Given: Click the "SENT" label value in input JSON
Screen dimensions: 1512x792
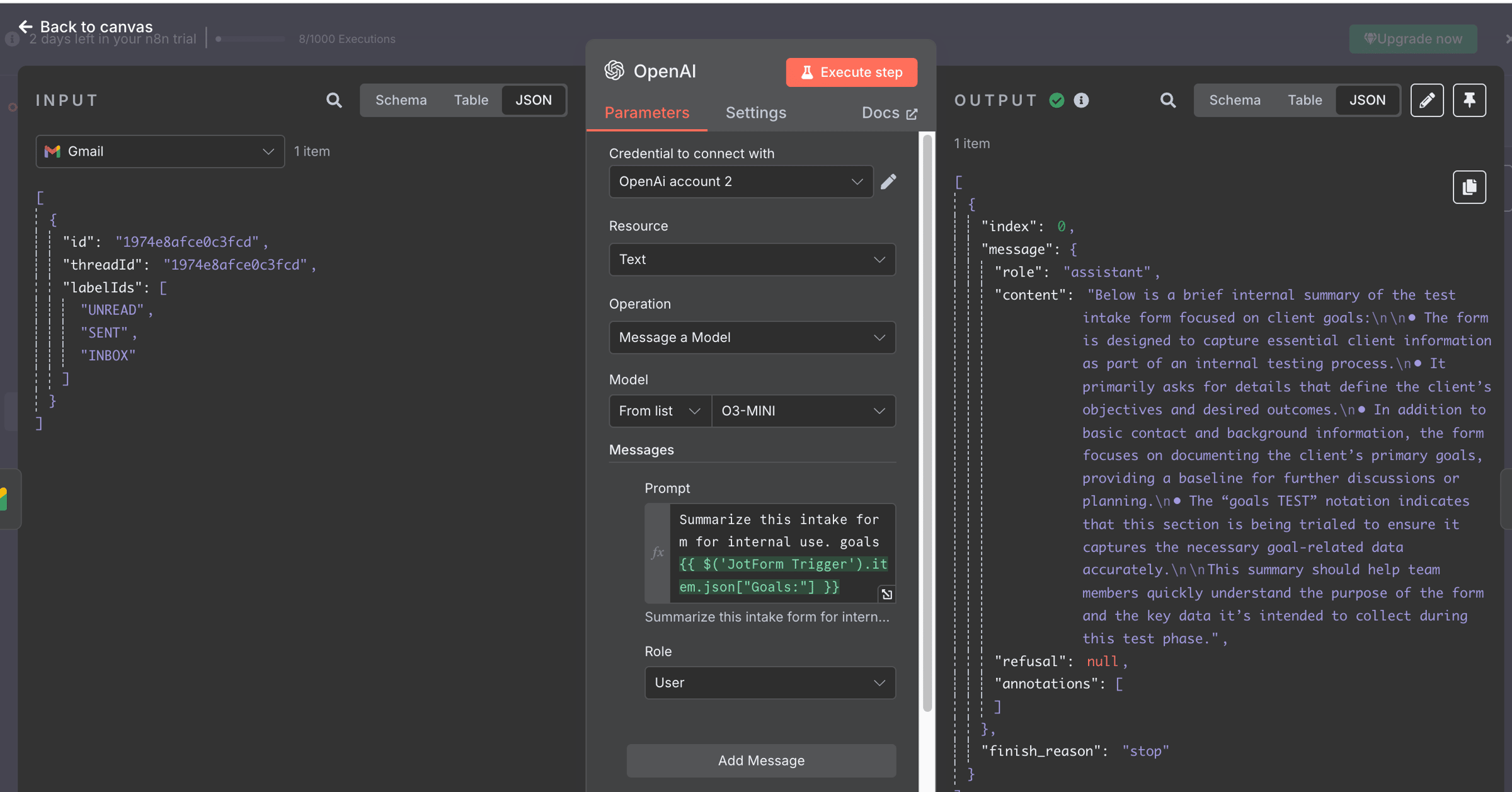Looking at the screenshot, I should click(105, 333).
